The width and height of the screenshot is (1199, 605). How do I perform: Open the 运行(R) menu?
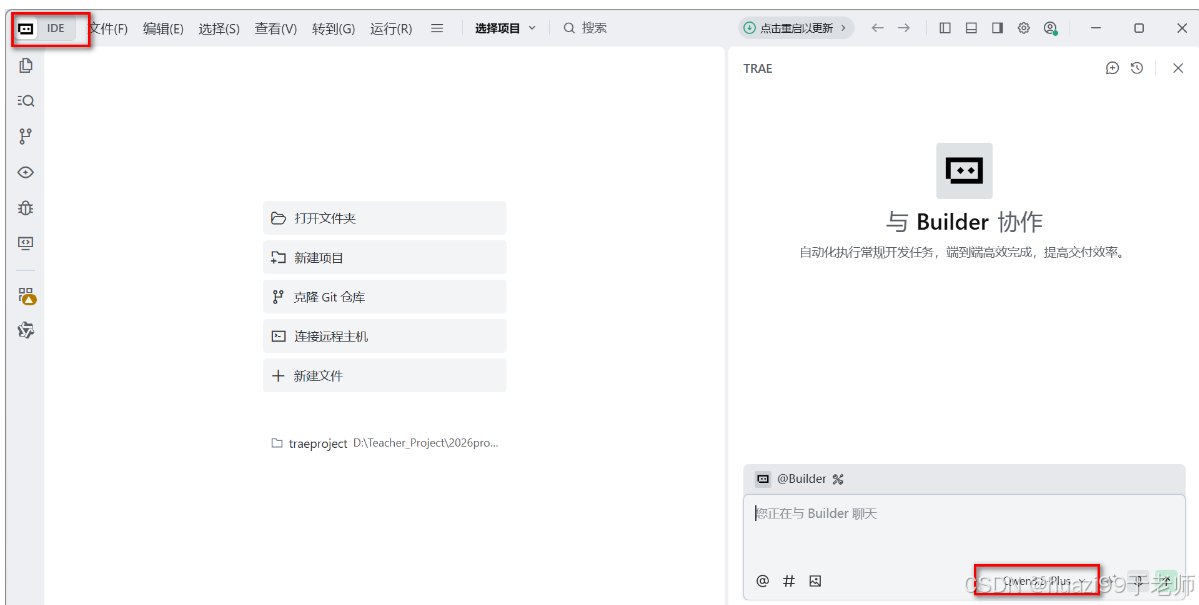coord(391,28)
